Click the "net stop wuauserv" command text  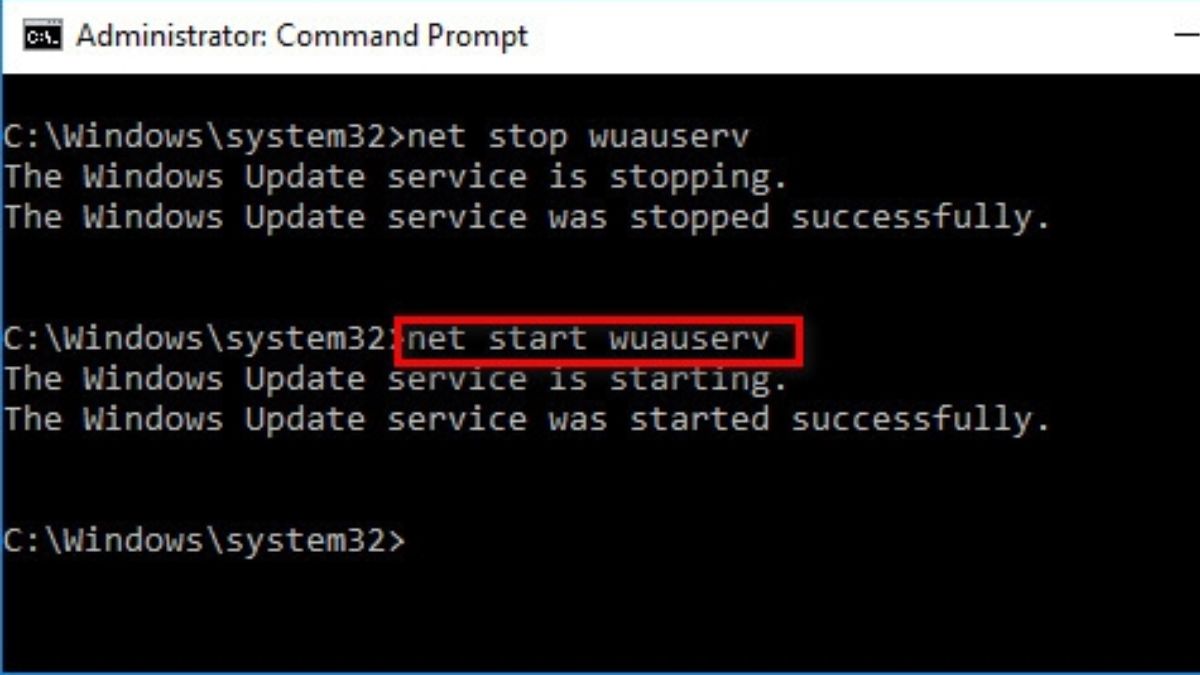[x=577, y=136]
